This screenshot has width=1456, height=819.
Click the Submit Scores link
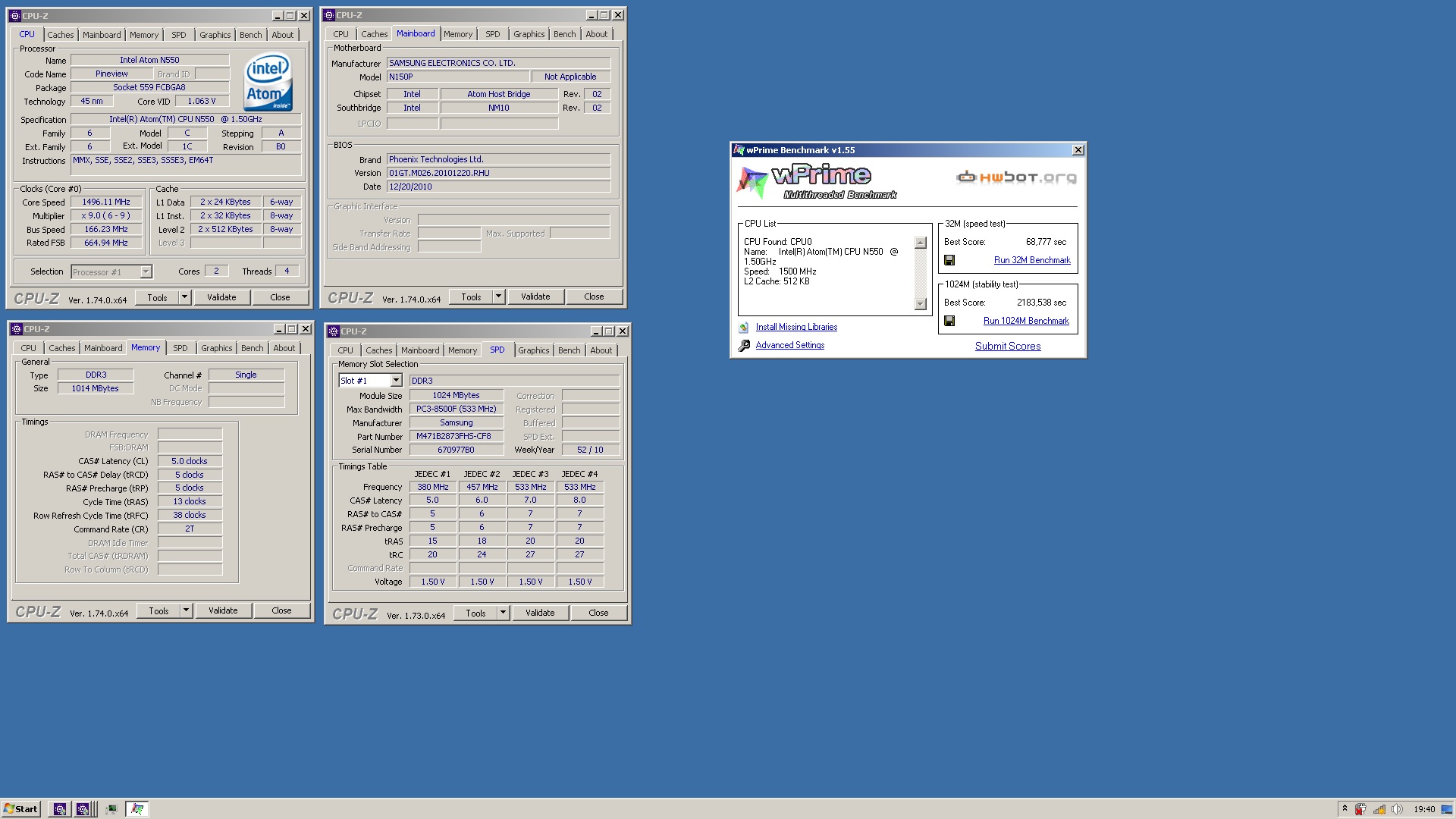pos(1008,346)
